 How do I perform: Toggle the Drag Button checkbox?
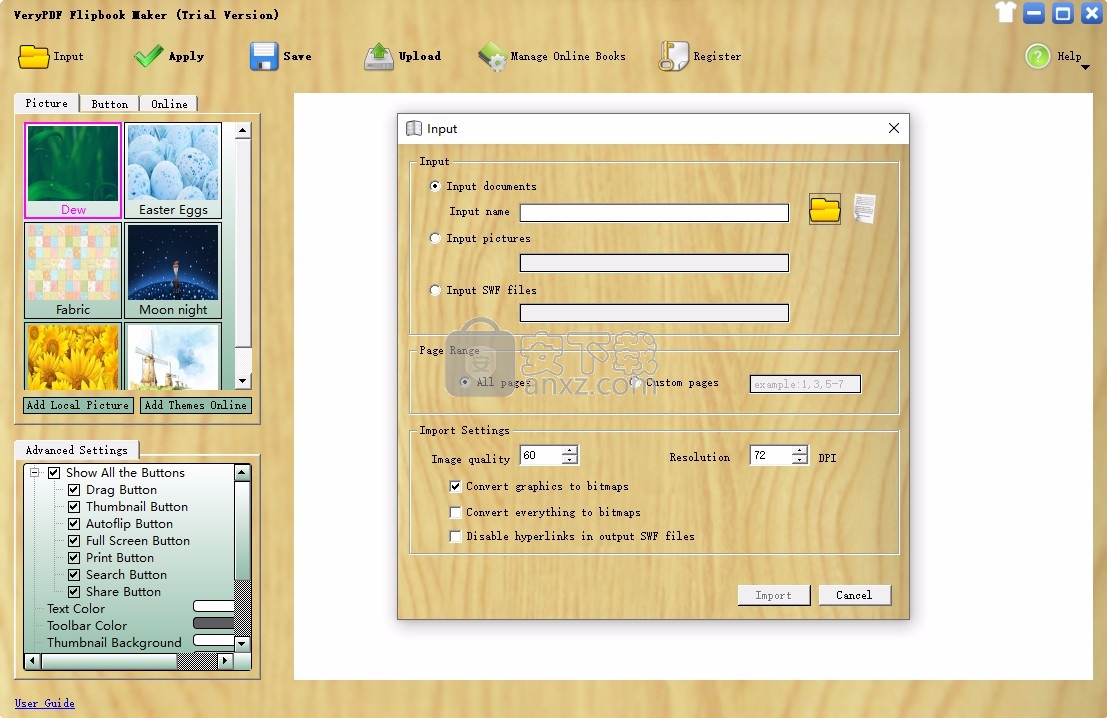tap(73, 490)
